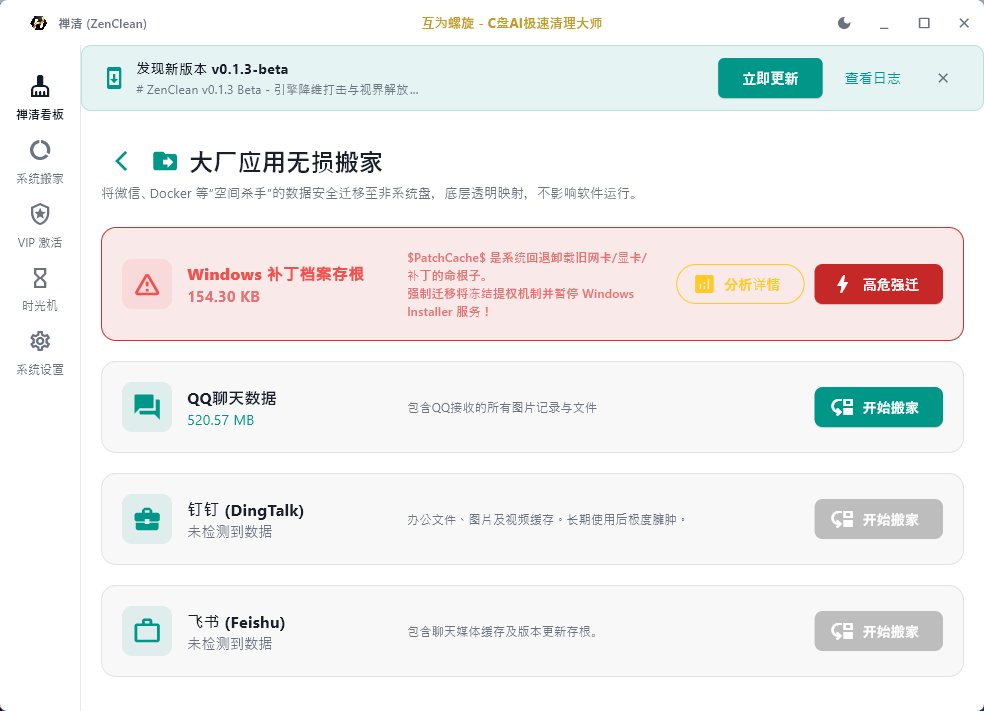The width and height of the screenshot is (984, 711).
Task: Go back using the left chevron arrow
Action: pos(121,160)
